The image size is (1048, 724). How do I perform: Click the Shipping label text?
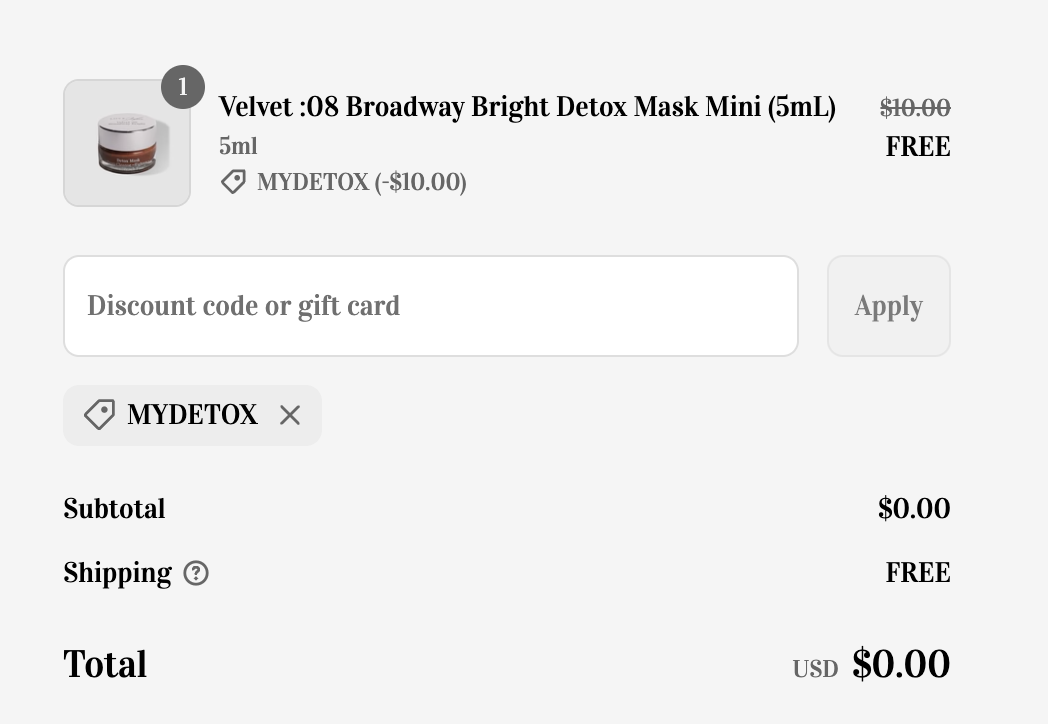tap(117, 573)
